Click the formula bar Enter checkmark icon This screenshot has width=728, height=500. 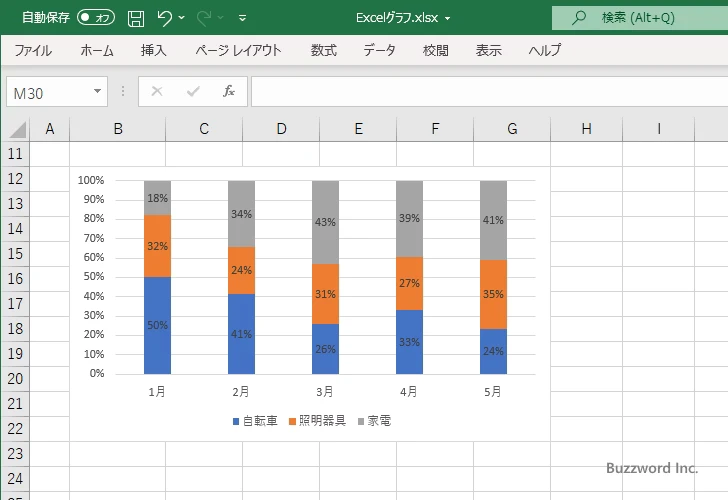[x=193, y=91]
